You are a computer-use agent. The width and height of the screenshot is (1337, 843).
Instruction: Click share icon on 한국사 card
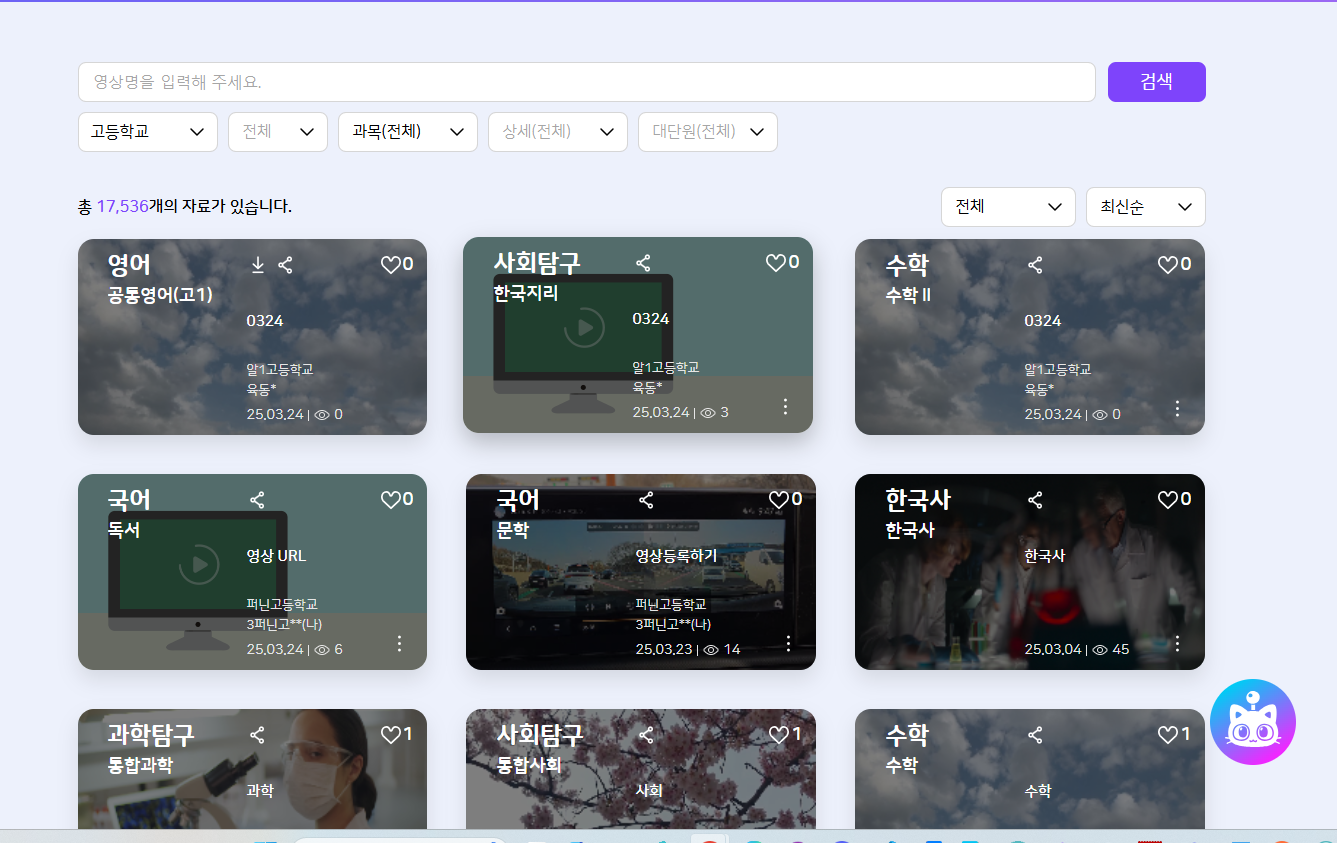pos(1035,500)
